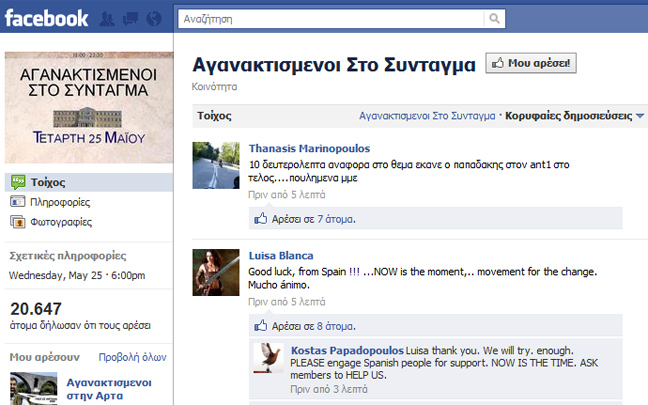Click the page cover image with parliament
The image size is (648, 405).
tap(89, 107)
